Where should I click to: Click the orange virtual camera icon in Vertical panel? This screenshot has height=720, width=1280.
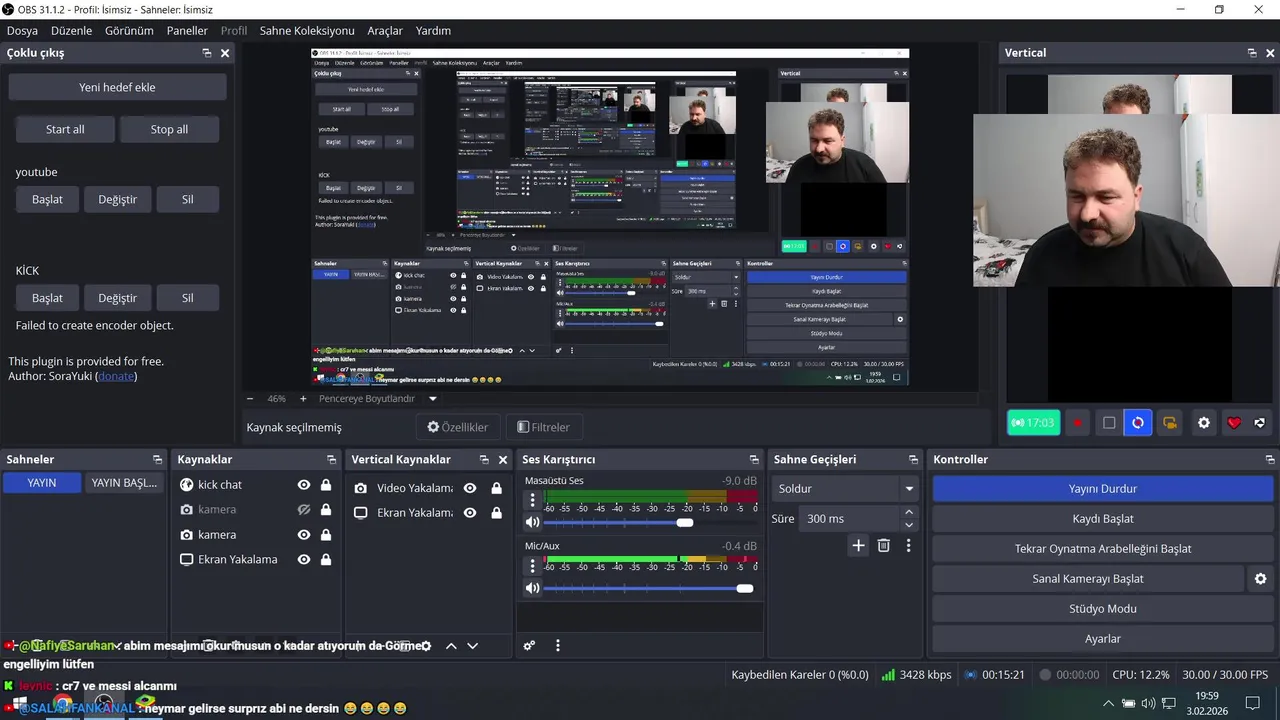(1169, 423)
